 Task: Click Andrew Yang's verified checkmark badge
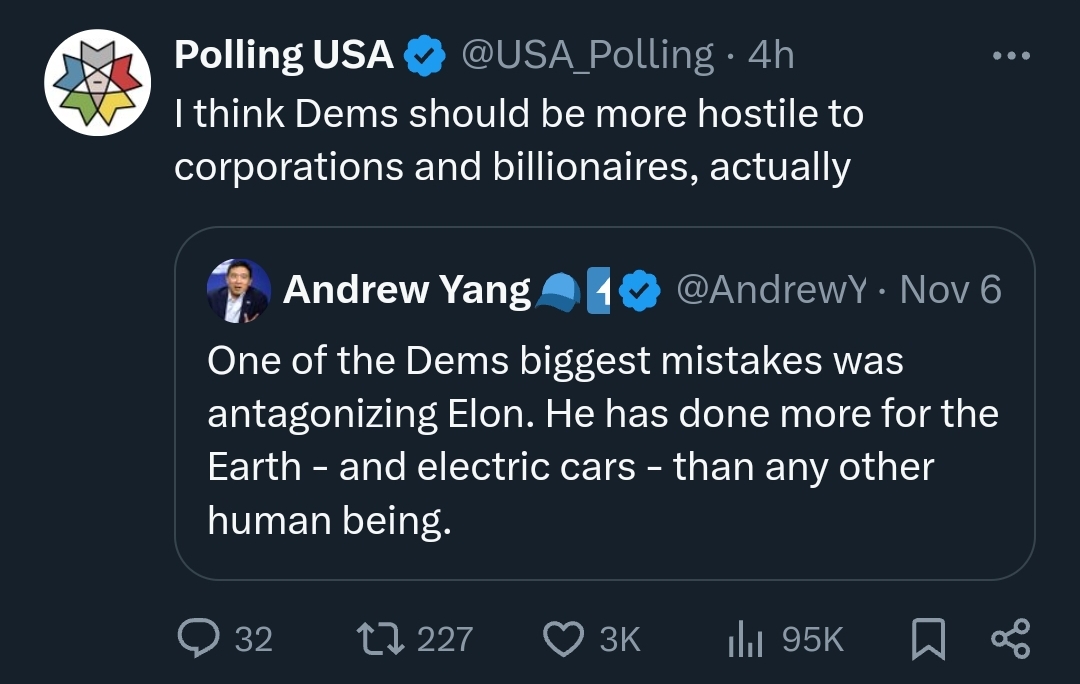tap(640, 291)
